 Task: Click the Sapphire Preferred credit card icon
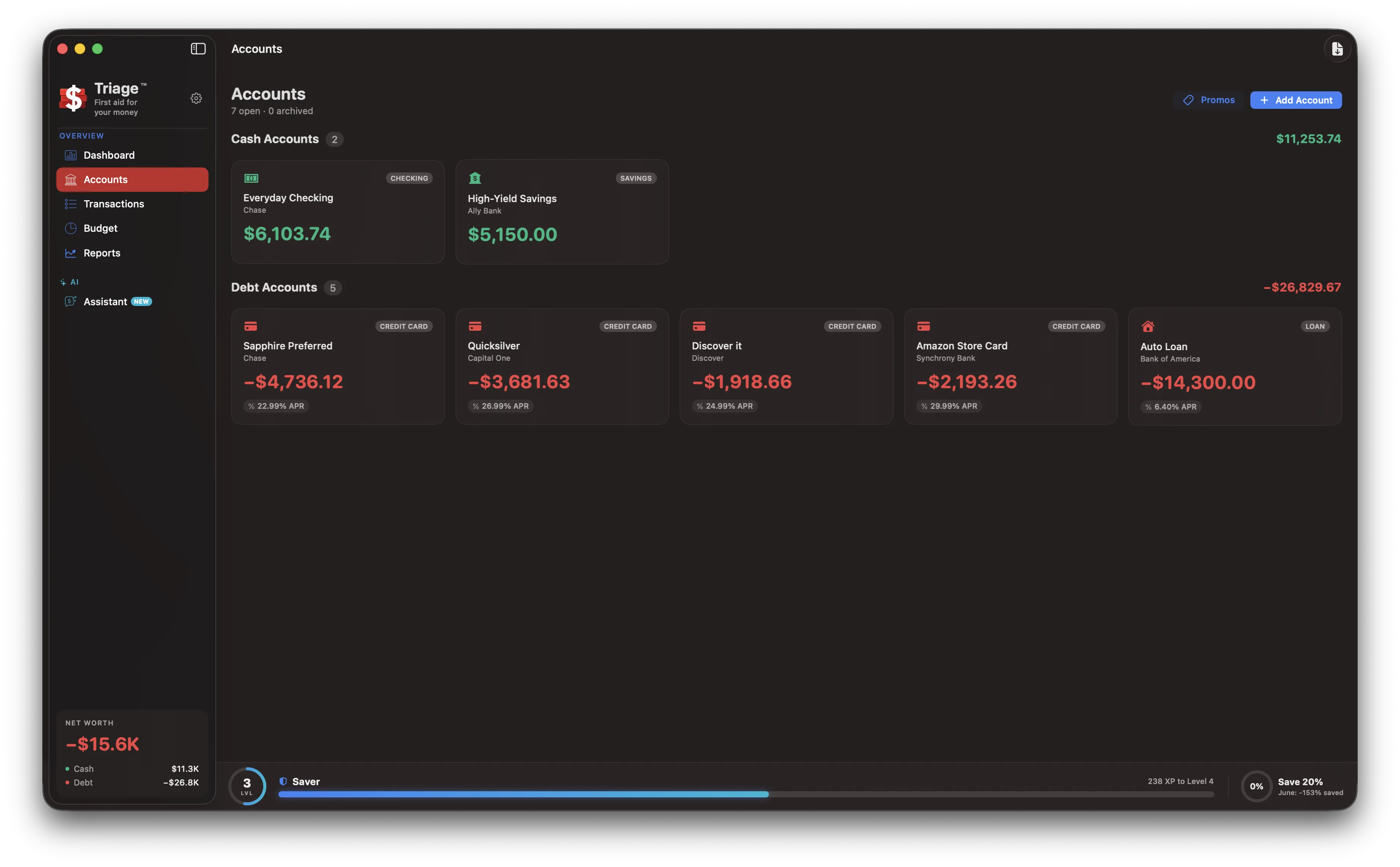click(250, 326)
